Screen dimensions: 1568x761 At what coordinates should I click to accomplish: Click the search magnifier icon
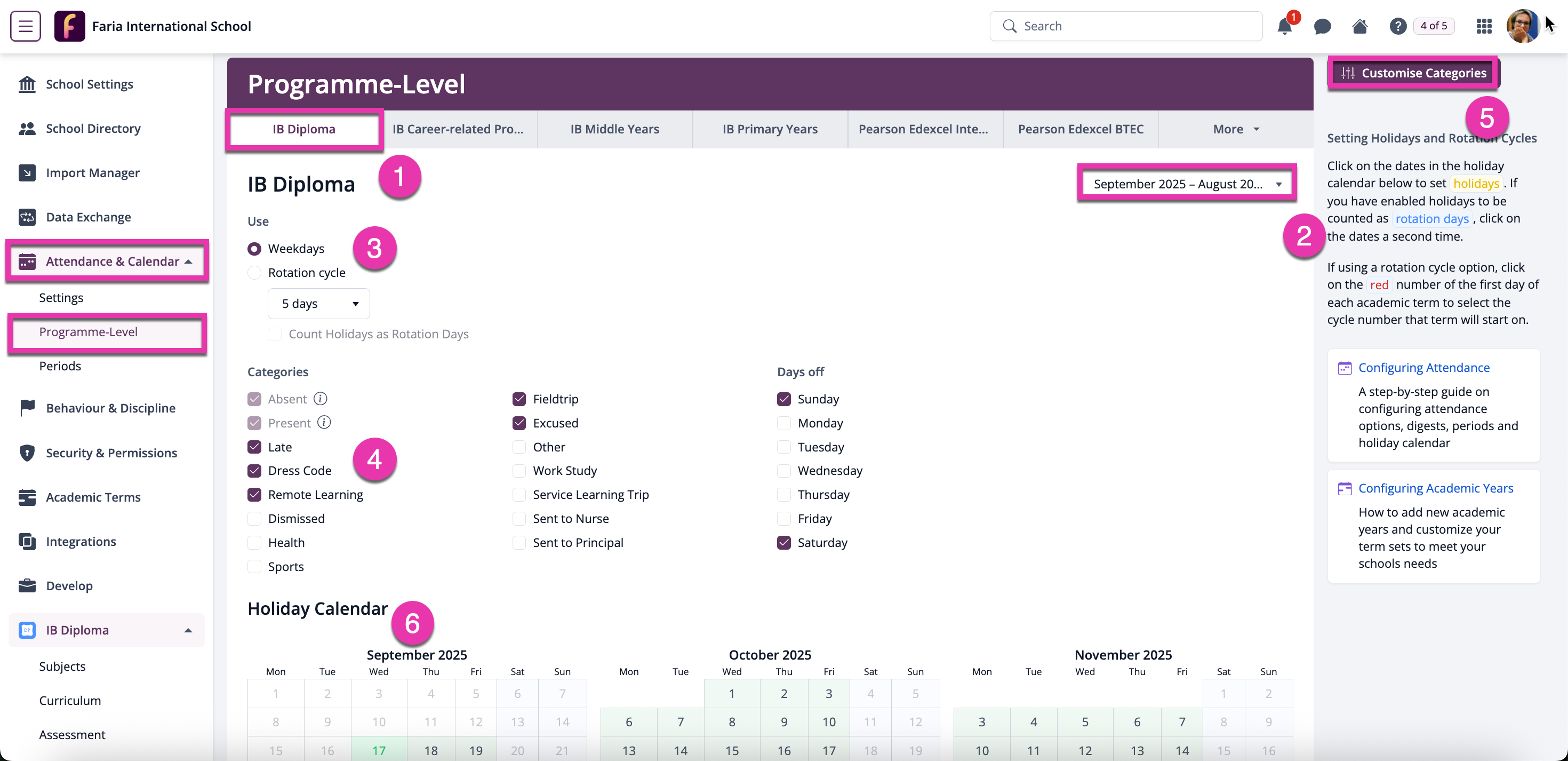tap(1009, 26)
